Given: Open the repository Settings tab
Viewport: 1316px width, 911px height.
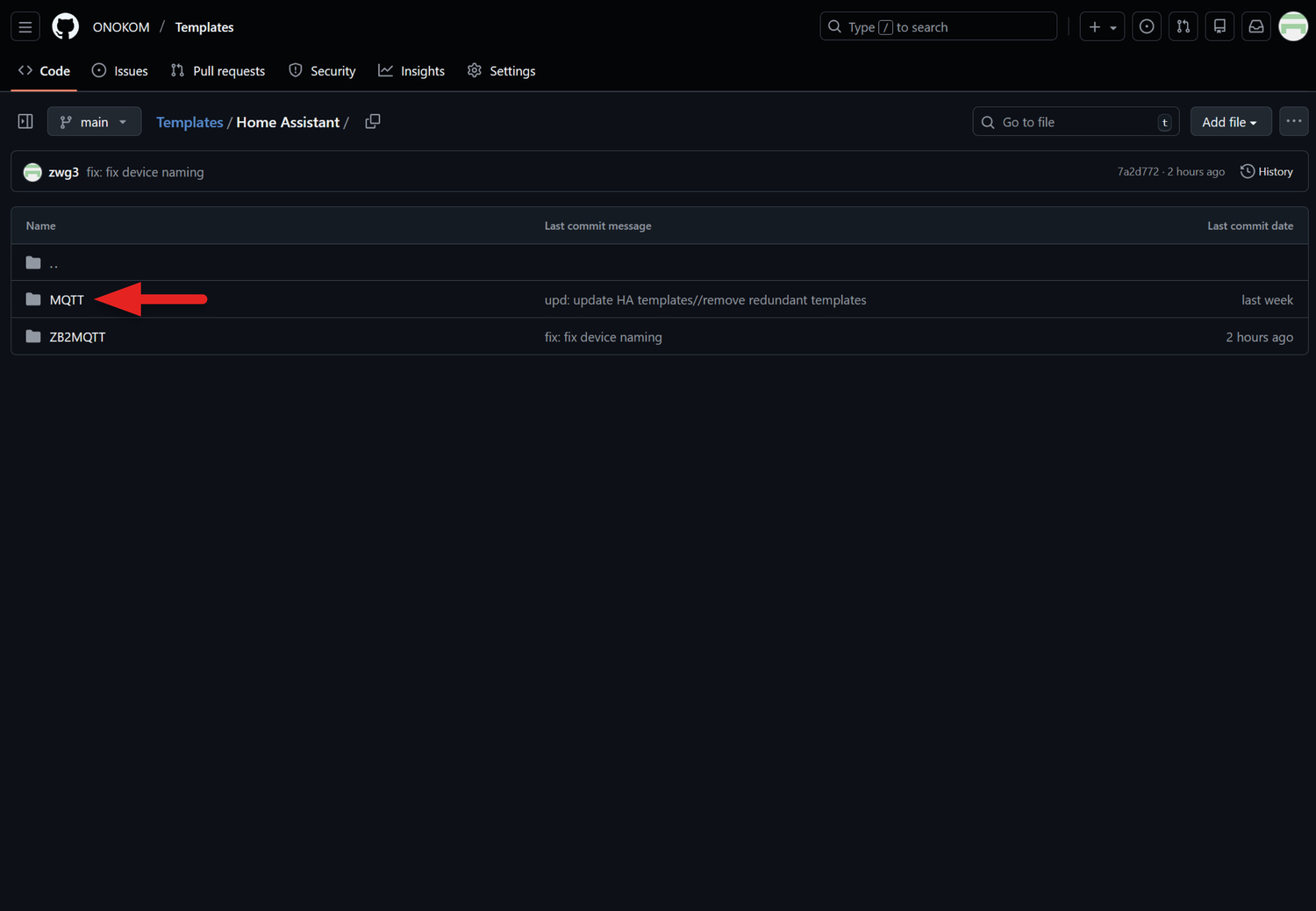Looking at the screenshot, I should coord(502,71).
